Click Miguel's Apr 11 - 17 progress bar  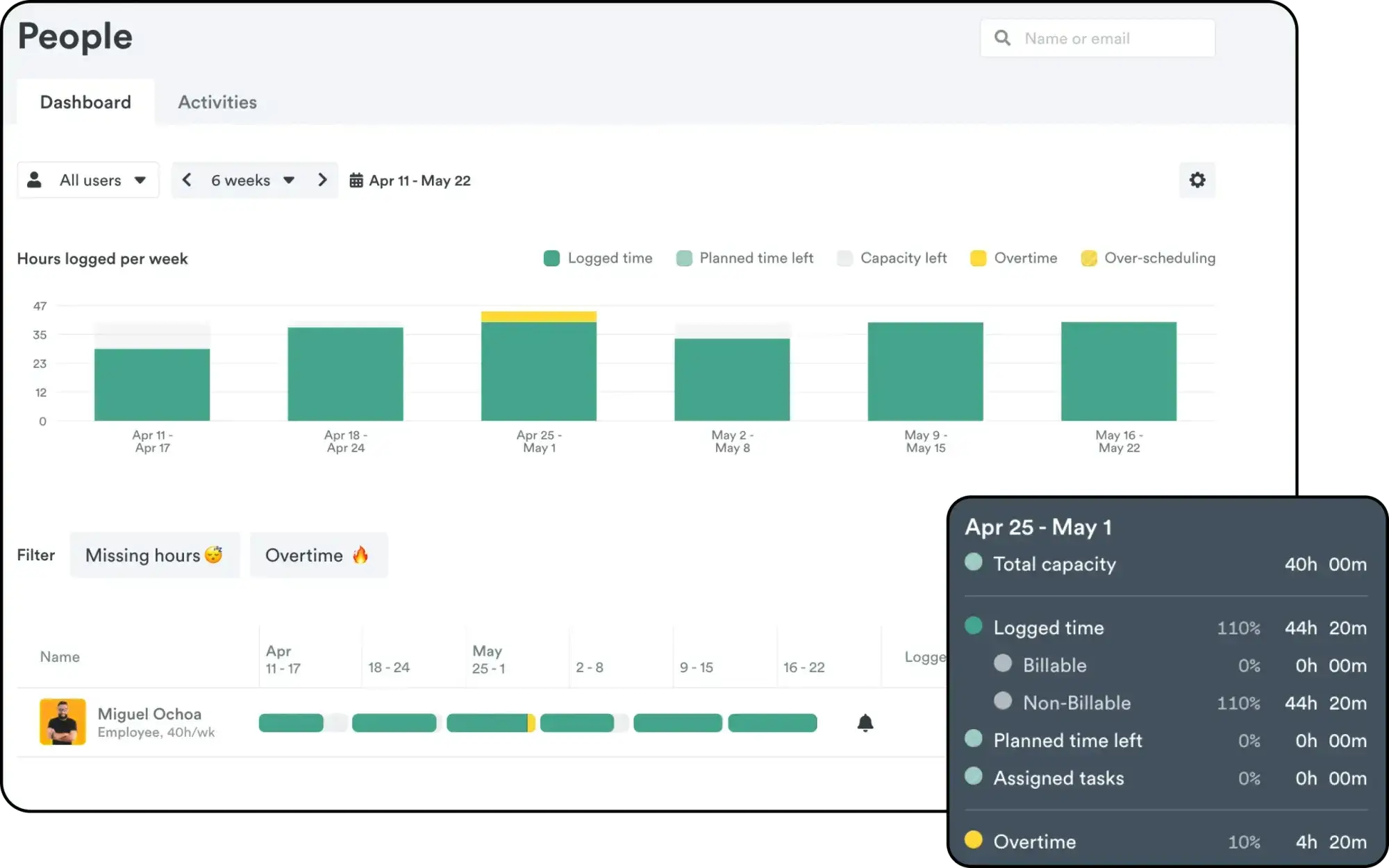[303, 723]
